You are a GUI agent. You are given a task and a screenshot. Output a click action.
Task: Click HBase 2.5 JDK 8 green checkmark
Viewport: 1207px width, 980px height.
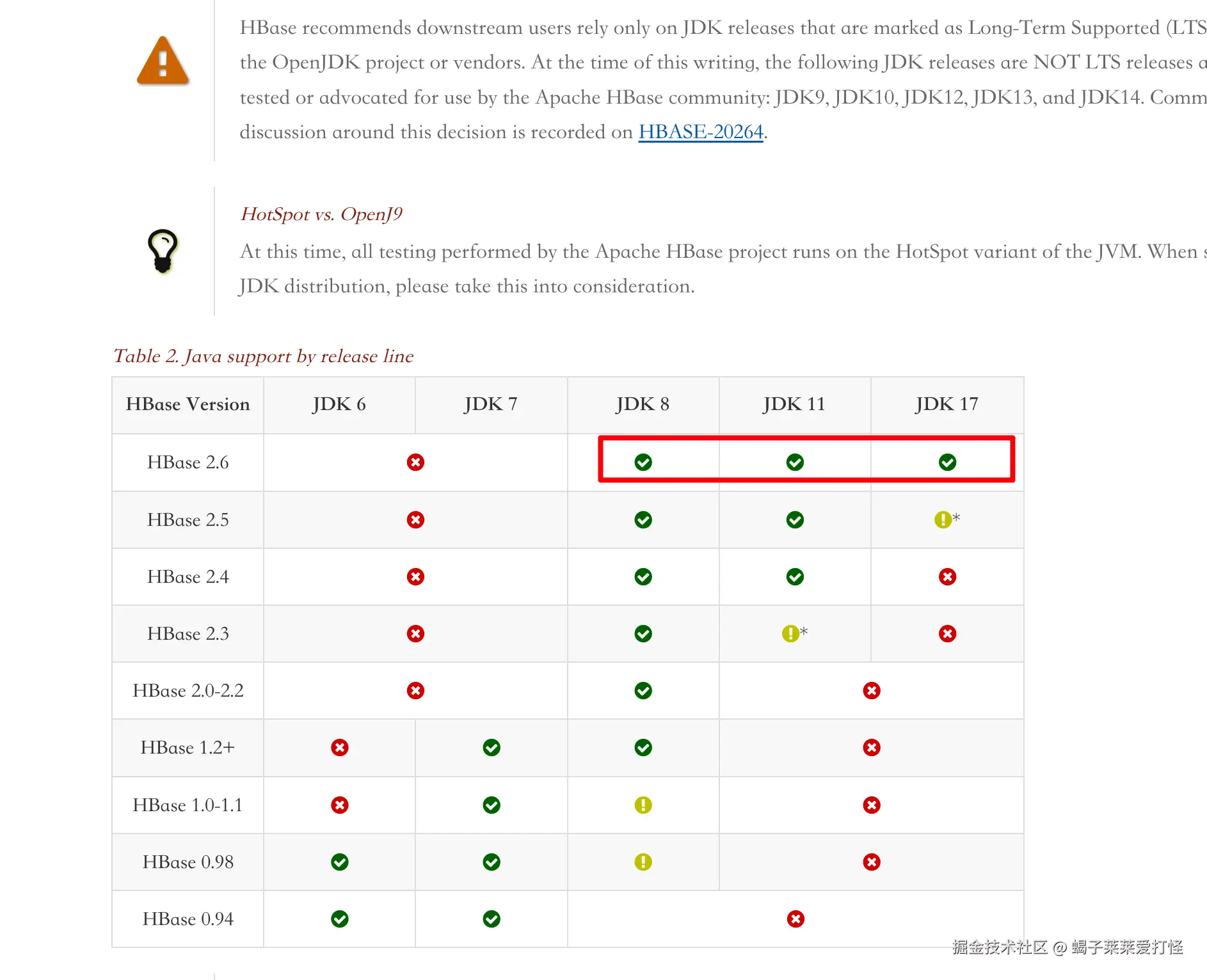coord(643,519)
